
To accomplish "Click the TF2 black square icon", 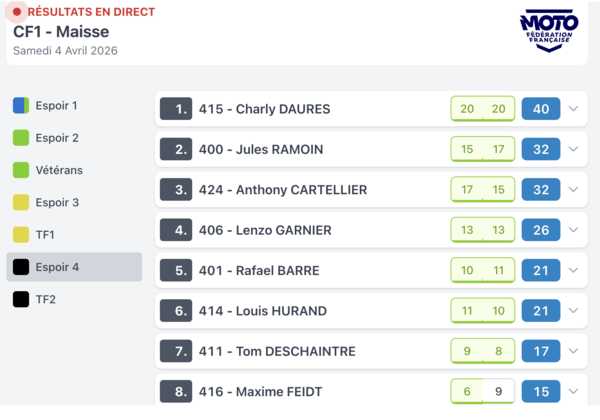I will click(20, 299).
